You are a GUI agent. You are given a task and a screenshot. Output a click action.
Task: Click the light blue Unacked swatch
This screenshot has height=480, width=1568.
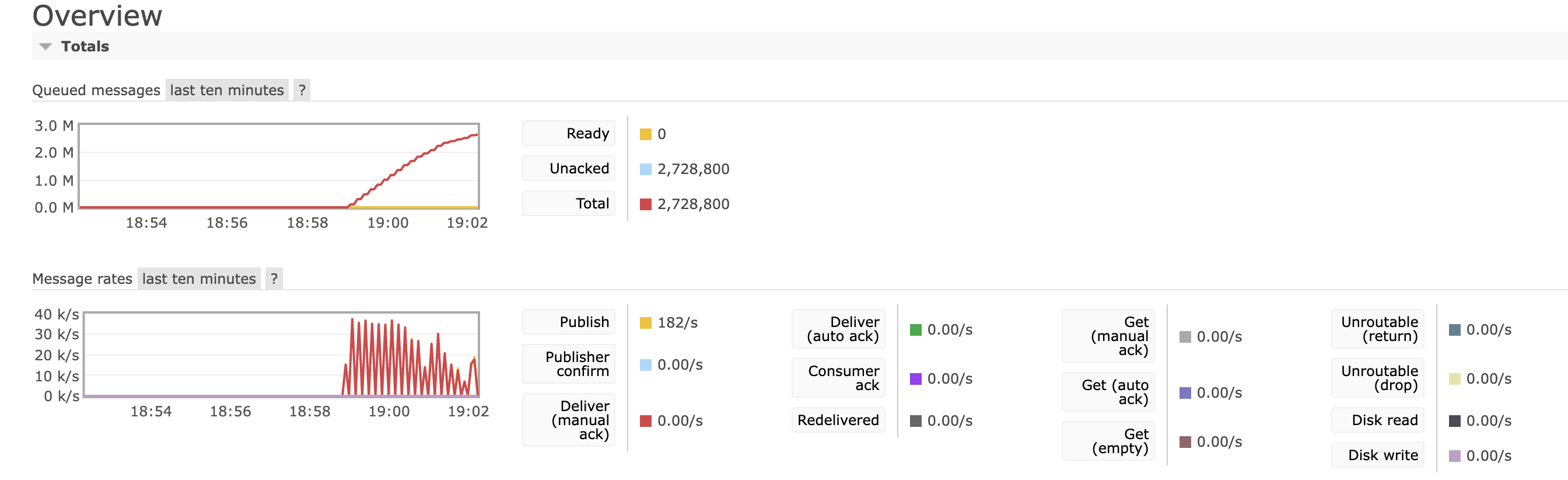645,169
